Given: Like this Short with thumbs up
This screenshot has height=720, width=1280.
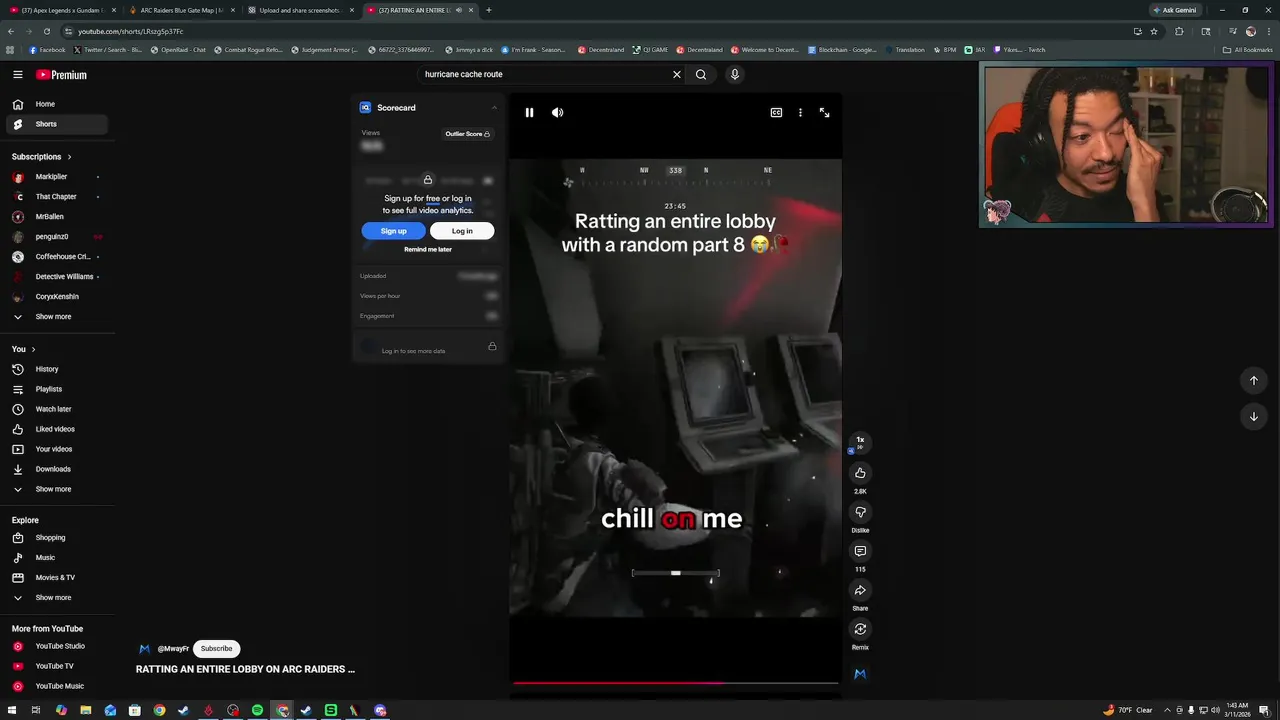Looking at the screenshot, I should 860,473.
